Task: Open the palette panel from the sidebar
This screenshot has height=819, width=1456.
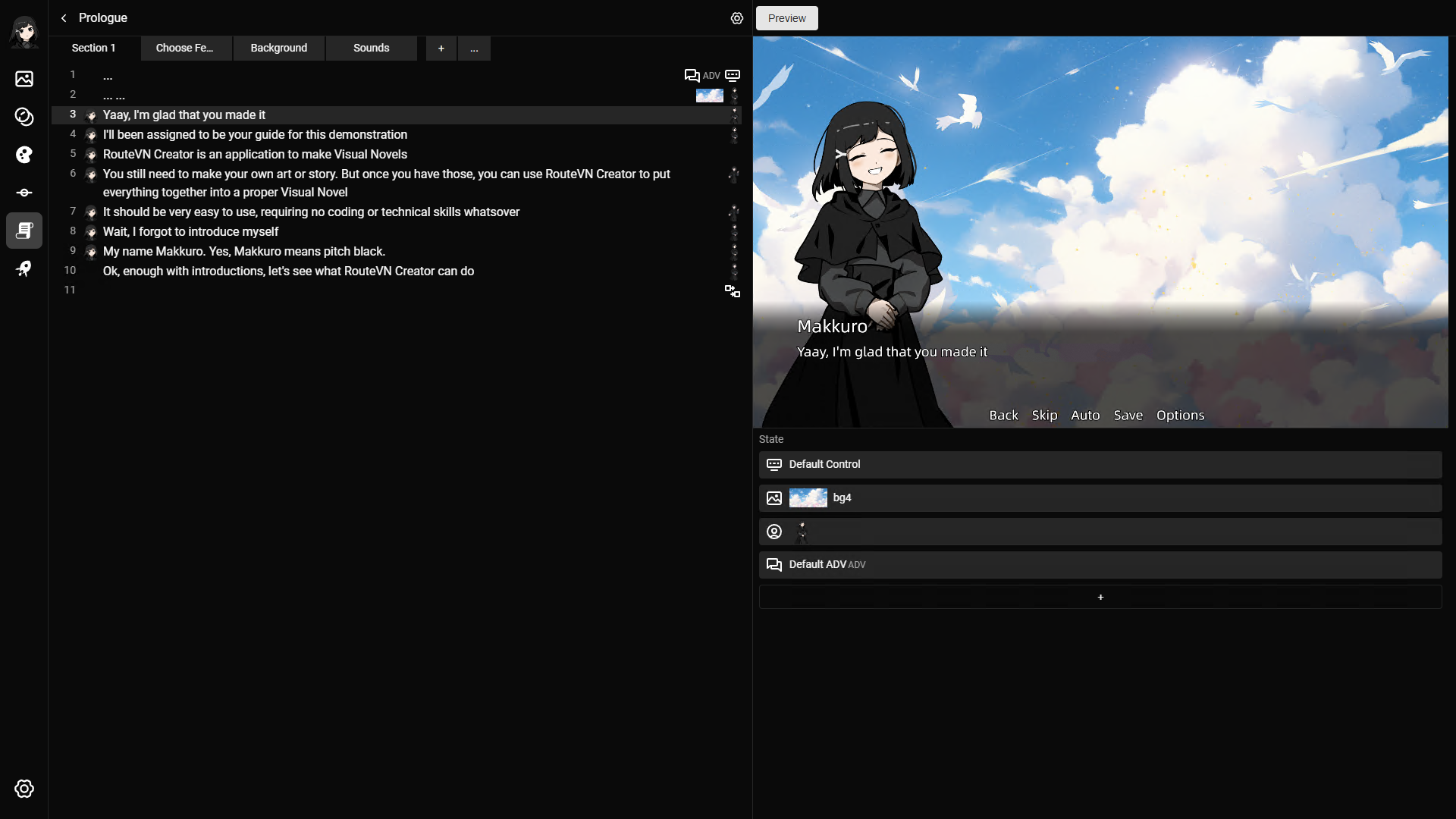Action: click(24, 155)
